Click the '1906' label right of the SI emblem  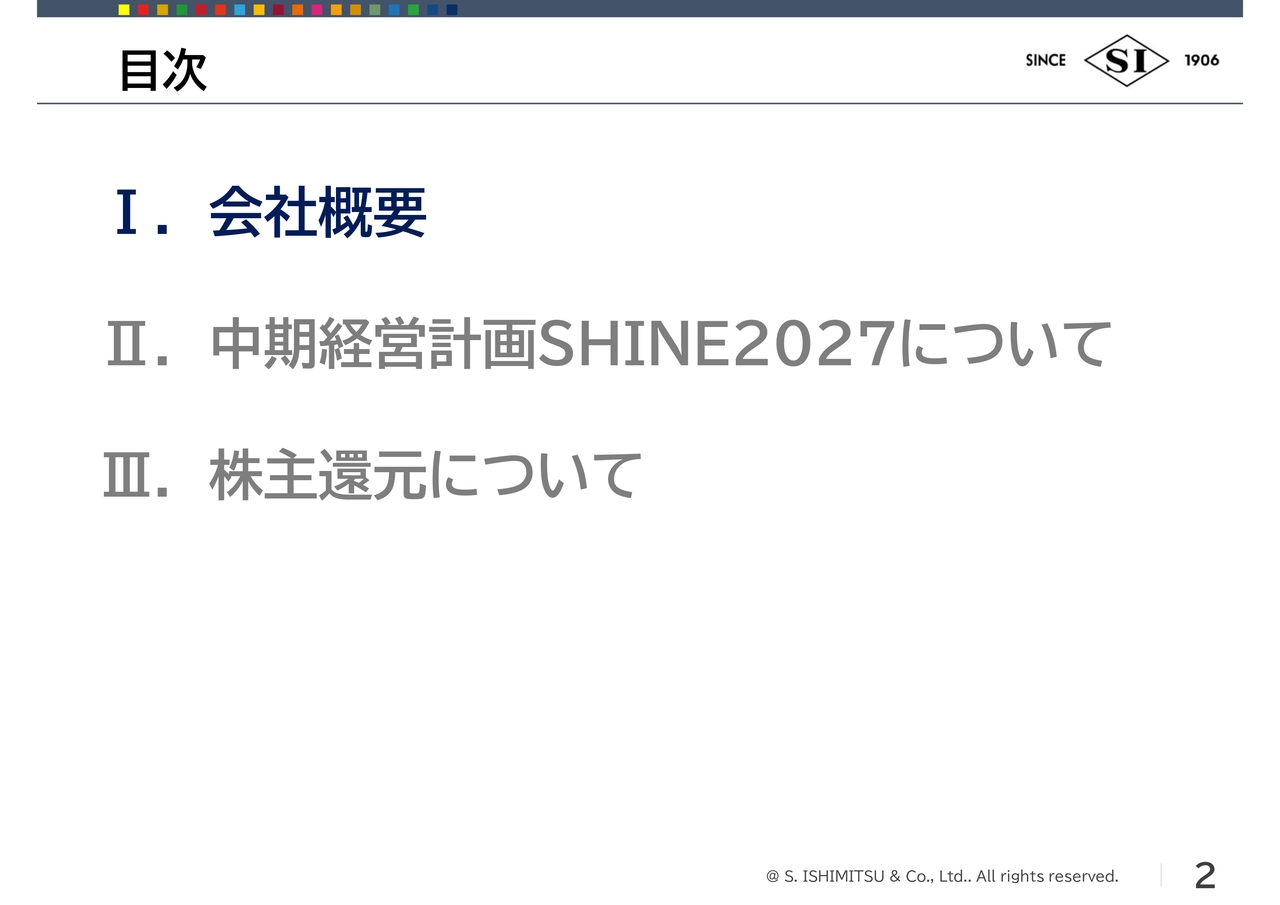click(x=1200, y=60)
